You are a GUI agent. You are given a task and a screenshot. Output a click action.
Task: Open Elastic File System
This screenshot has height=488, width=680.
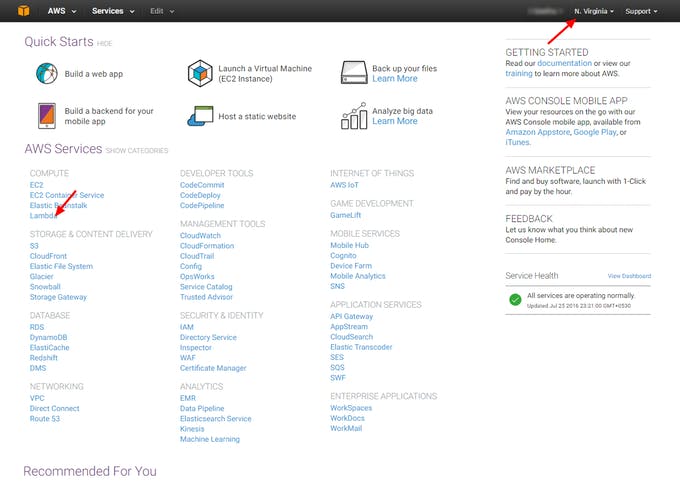[x=61, y=266]
